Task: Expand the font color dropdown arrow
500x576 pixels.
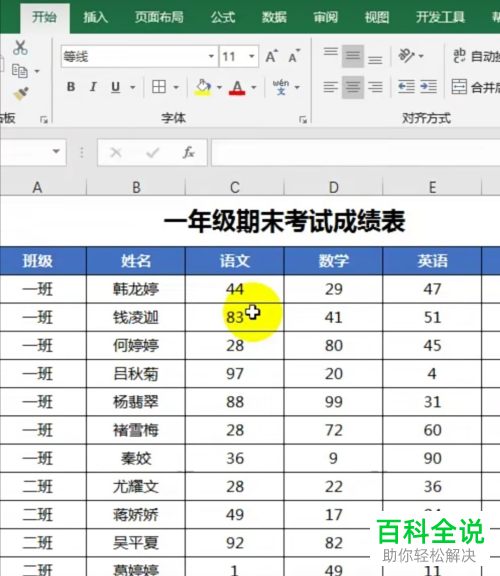Action: [x=254, y=87]
